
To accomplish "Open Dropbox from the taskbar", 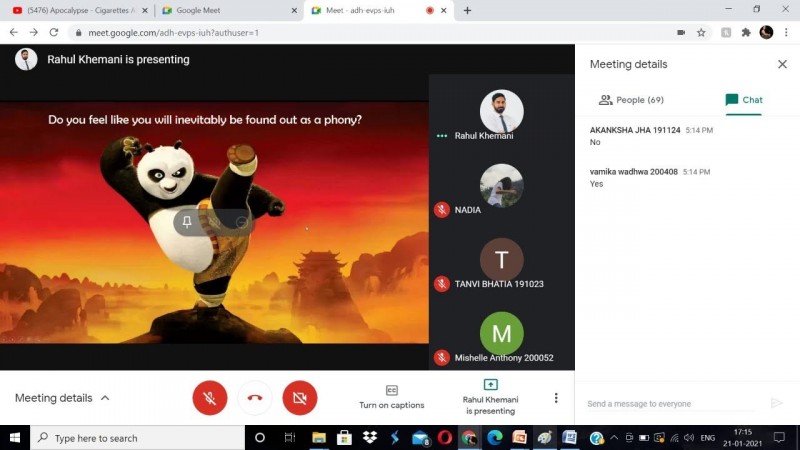I will pyautogui.click(x=370, y=438).
